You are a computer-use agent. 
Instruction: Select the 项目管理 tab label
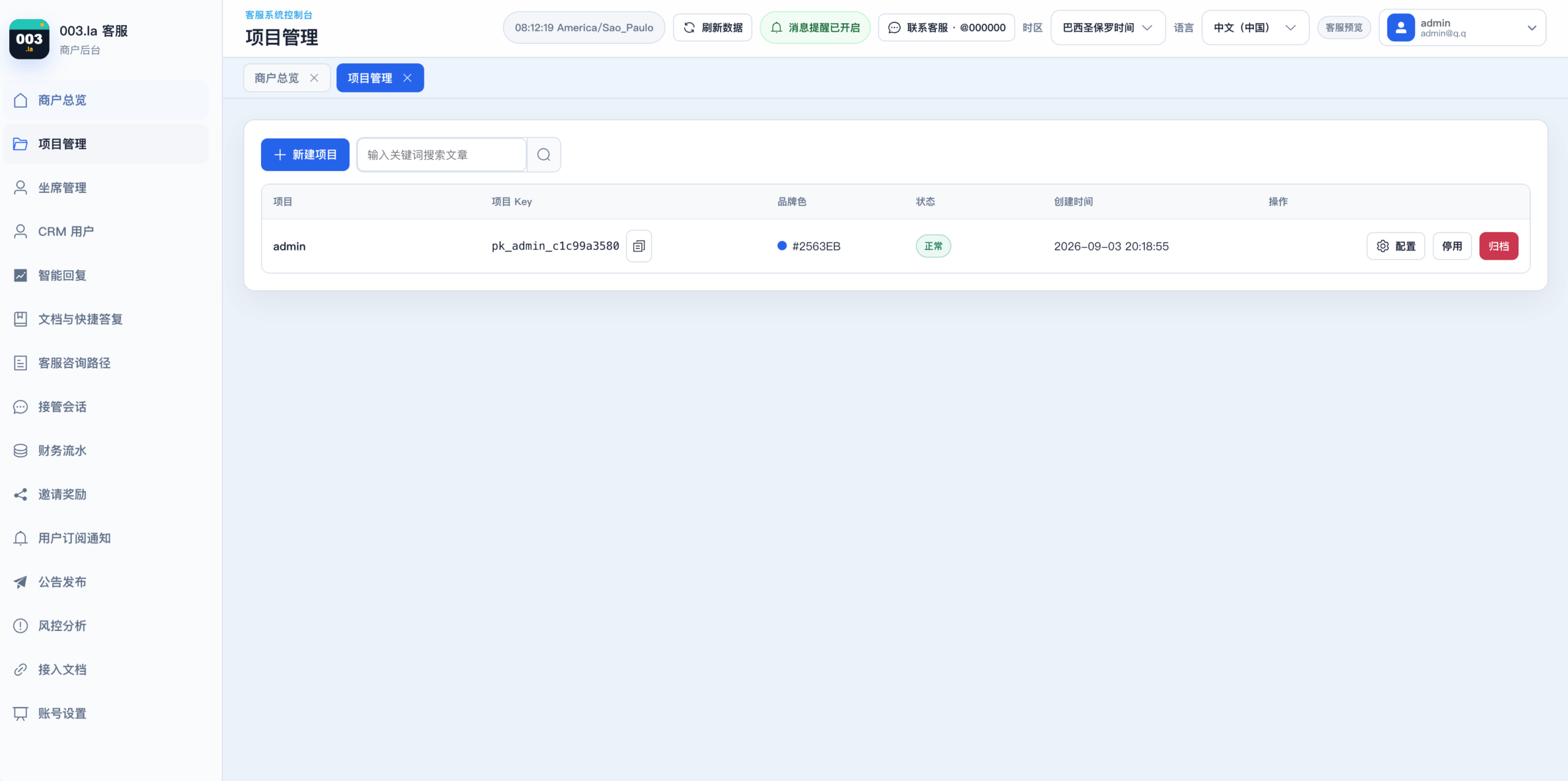click(370, 78)
